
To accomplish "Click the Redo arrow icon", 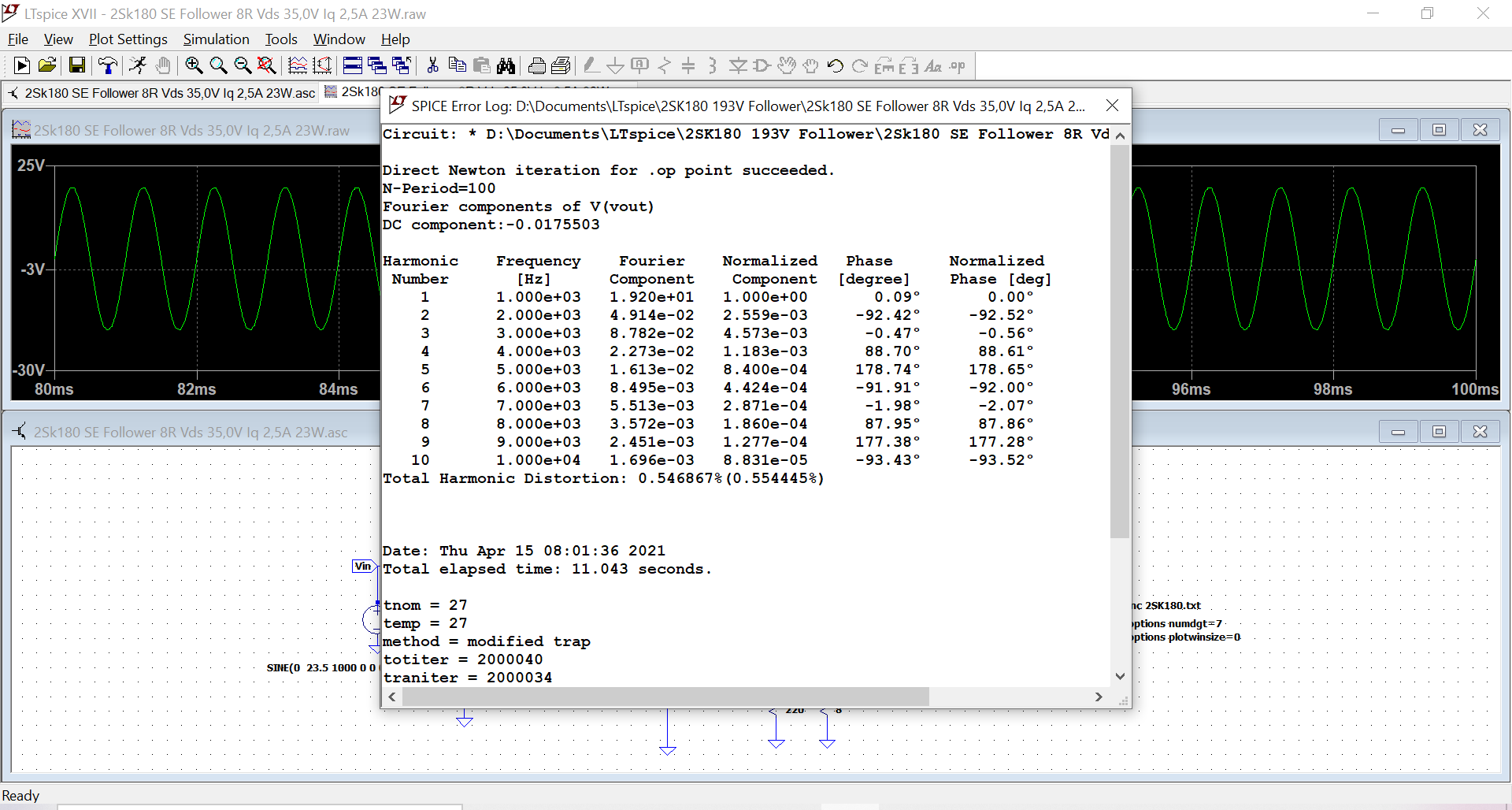I will pyautogui.click(x=860, y=66).
